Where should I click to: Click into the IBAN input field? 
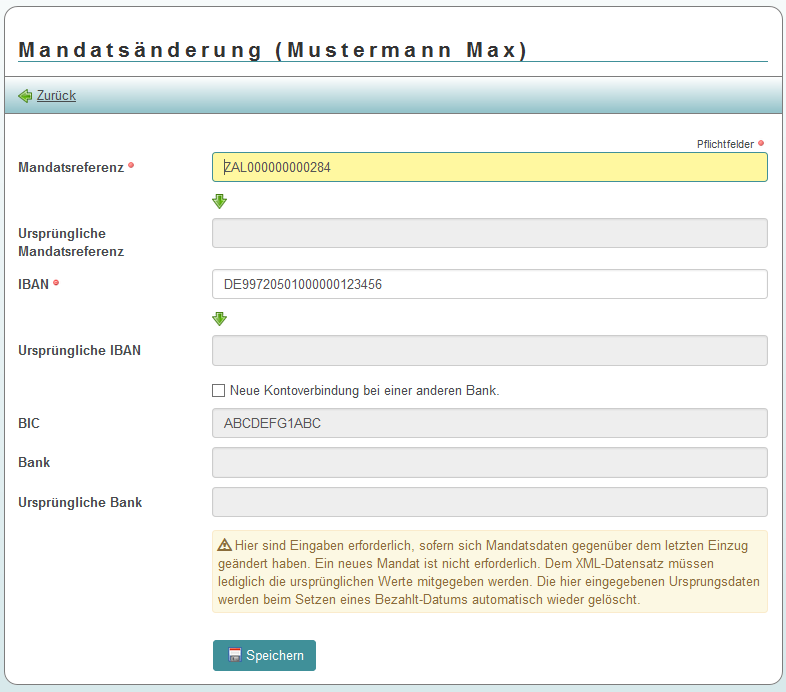489,284
